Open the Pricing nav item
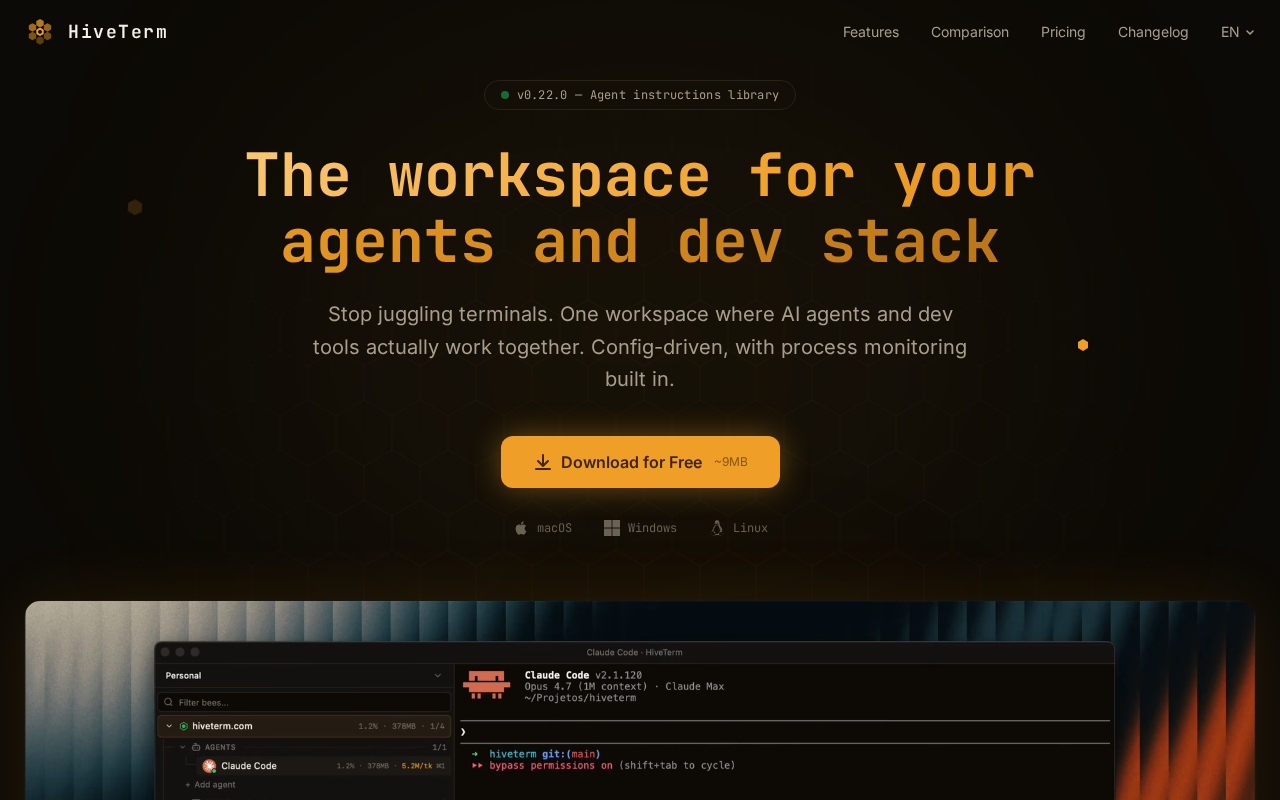Viewport: 1280px width, 800px height. (x=1063, y=32)
